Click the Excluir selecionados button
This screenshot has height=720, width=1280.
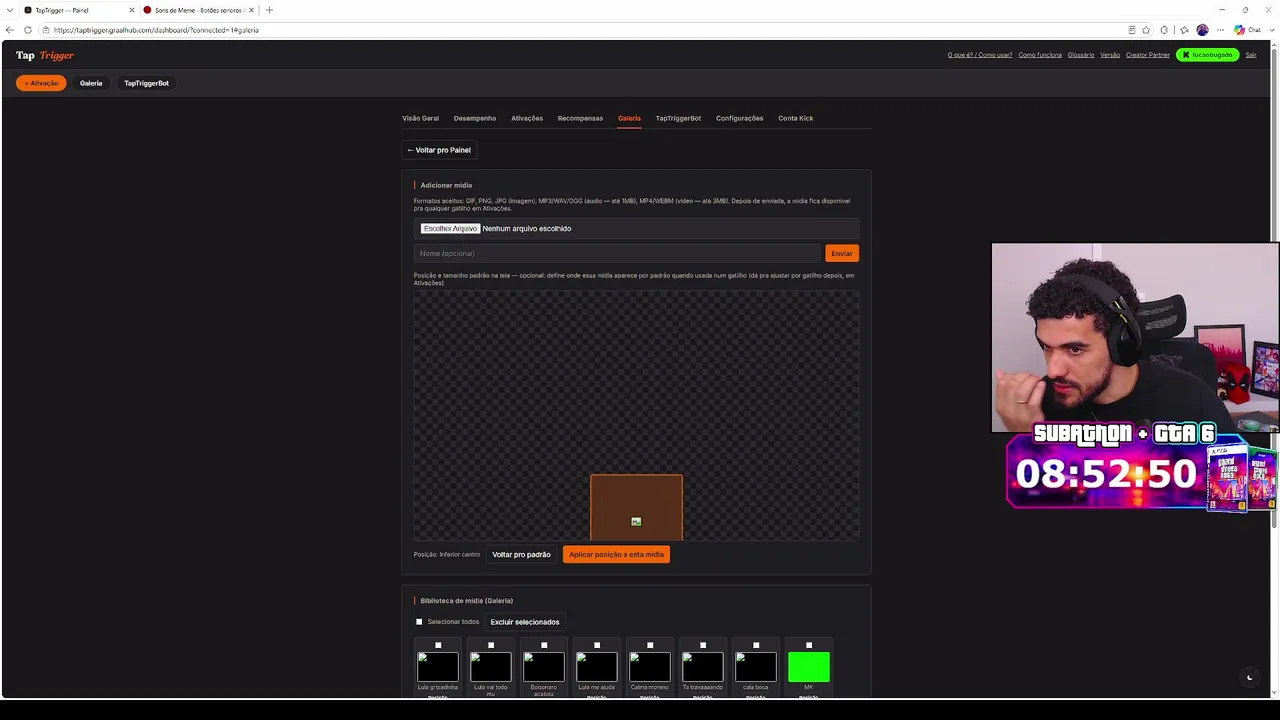525,622
